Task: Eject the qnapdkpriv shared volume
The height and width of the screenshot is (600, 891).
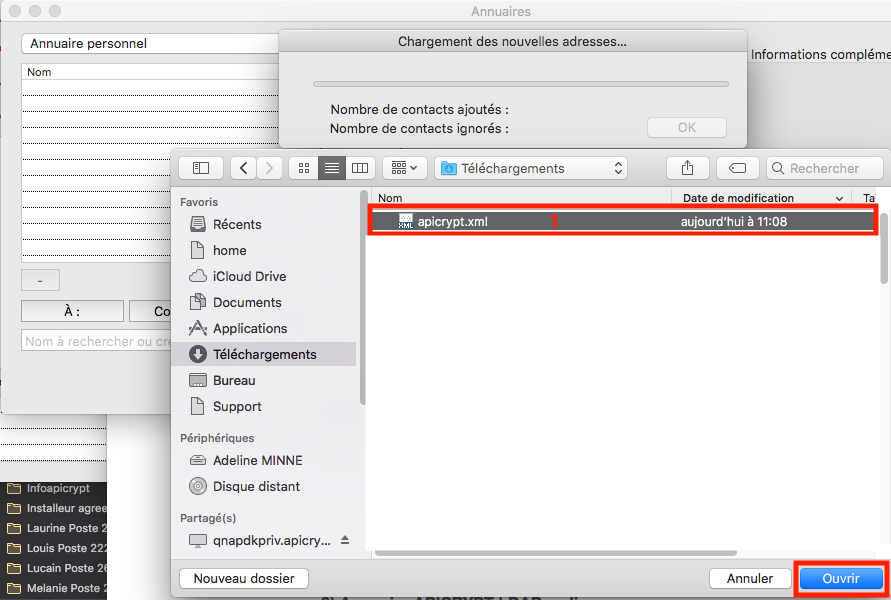Action: (x=345, y=540)
